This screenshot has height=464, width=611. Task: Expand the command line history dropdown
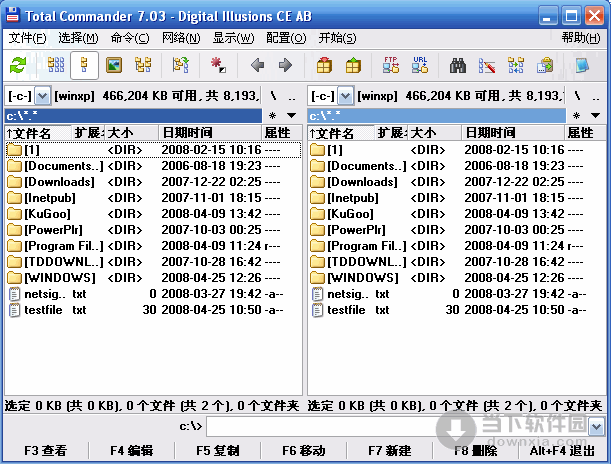(x=596, y=427)
